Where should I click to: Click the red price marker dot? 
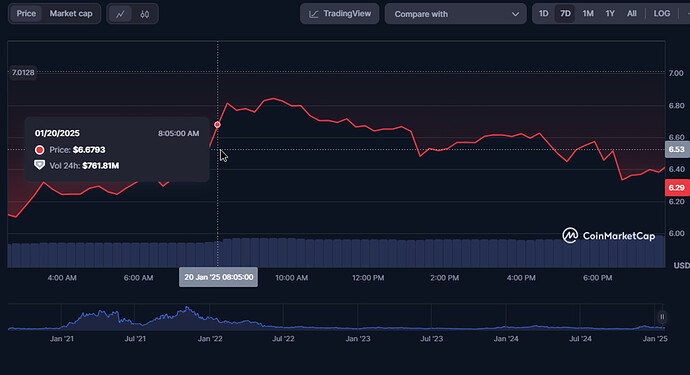point(217,125)
